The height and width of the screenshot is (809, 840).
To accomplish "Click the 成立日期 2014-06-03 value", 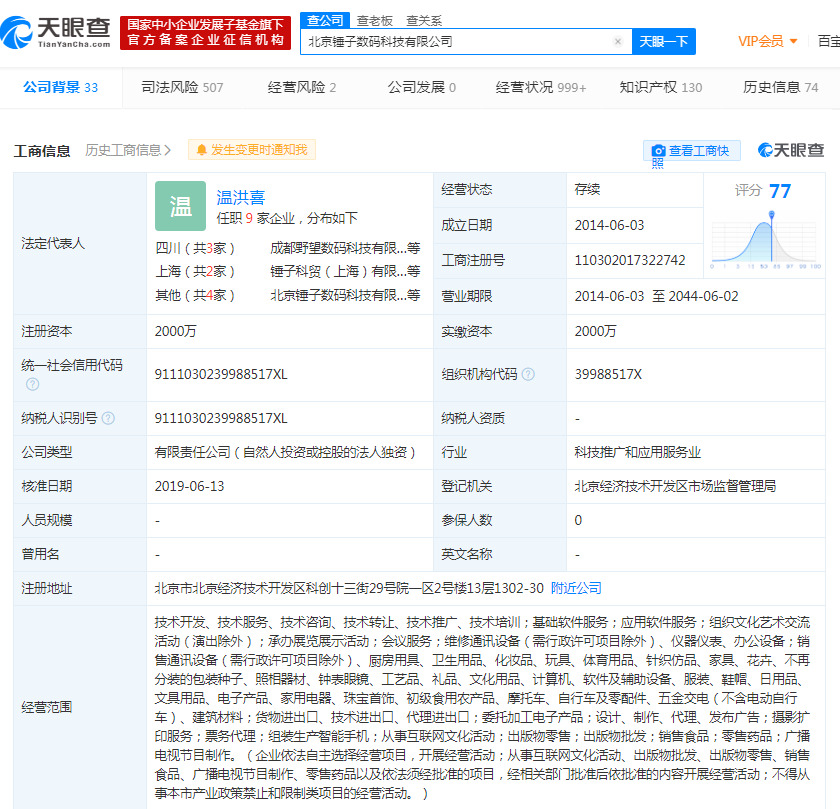I will (609, 225).
